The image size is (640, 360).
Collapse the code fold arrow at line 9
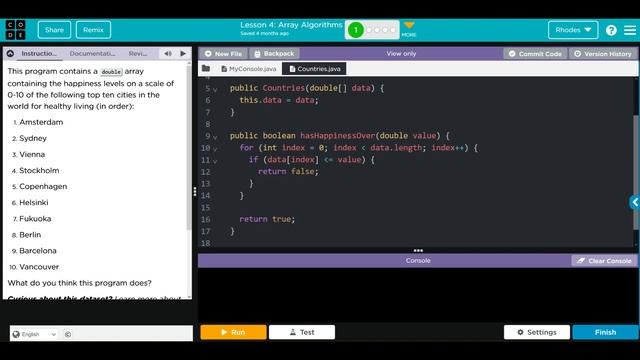click(215, 137)
